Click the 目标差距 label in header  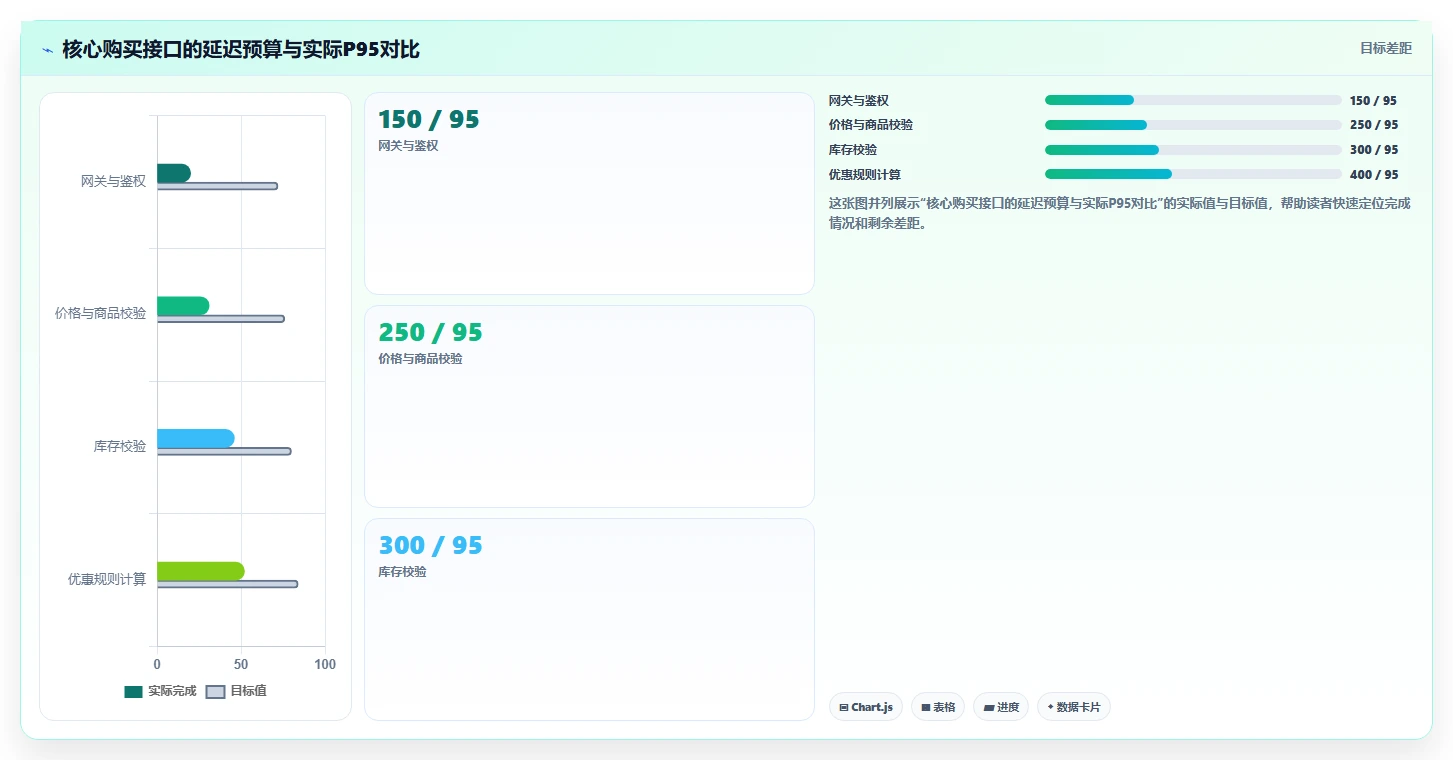click(1385, 48)
